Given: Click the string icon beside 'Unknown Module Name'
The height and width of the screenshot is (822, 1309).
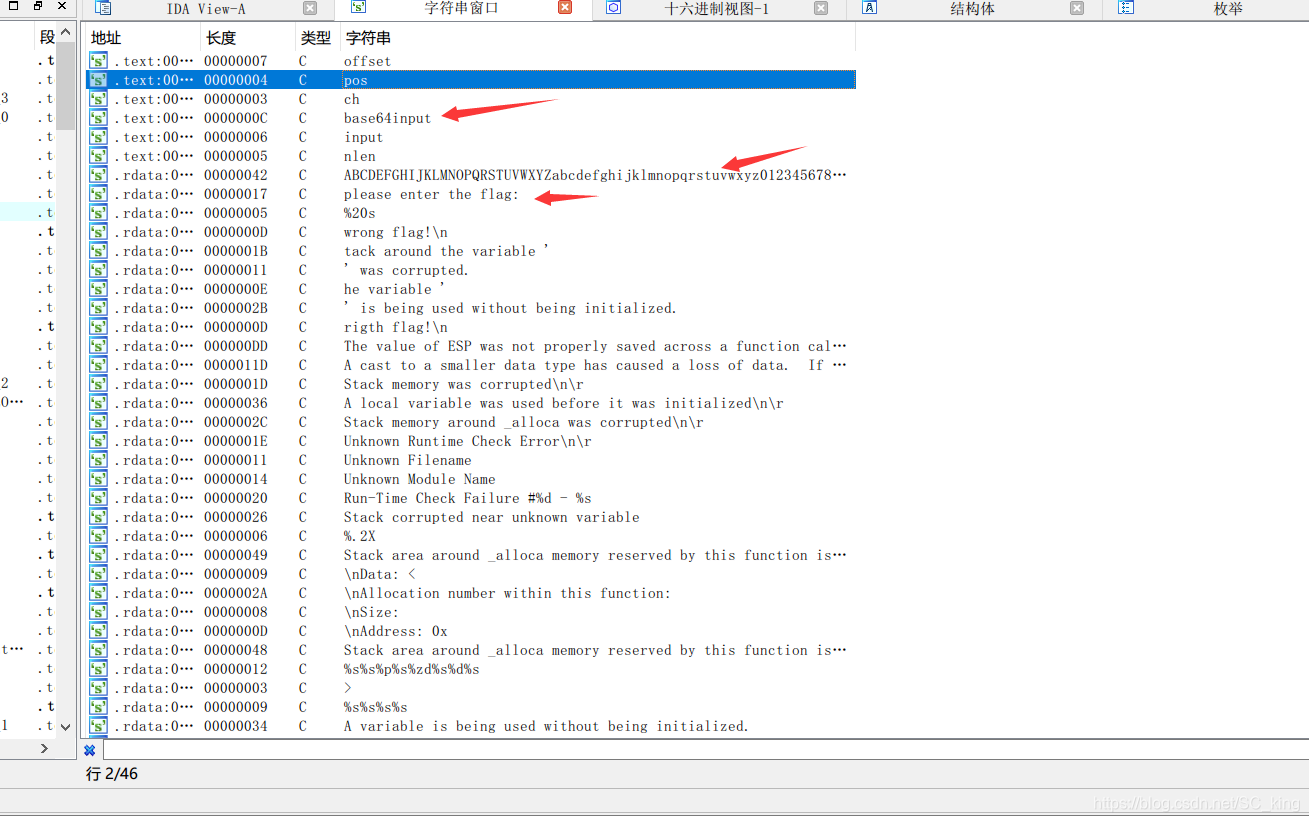Looking at the screenshot, I should [98, 479].
